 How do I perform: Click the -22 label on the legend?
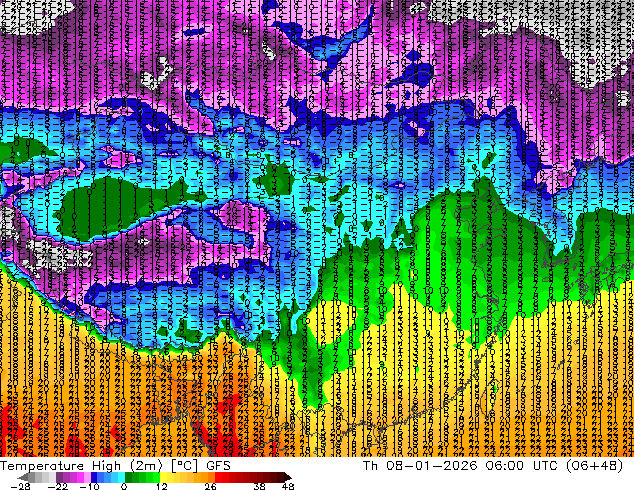[58, 486]
